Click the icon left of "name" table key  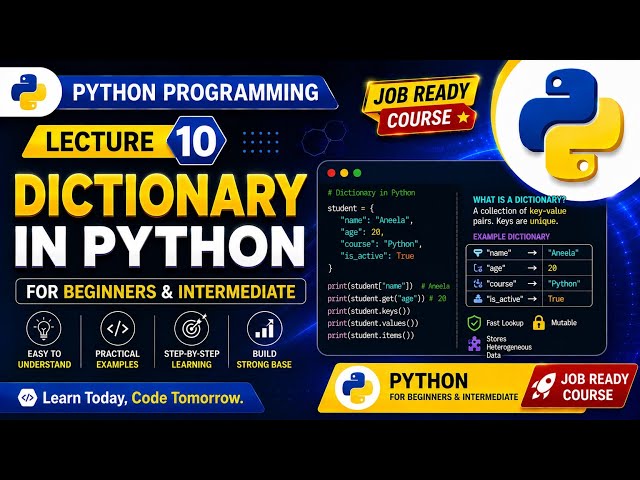coord(478,253)
